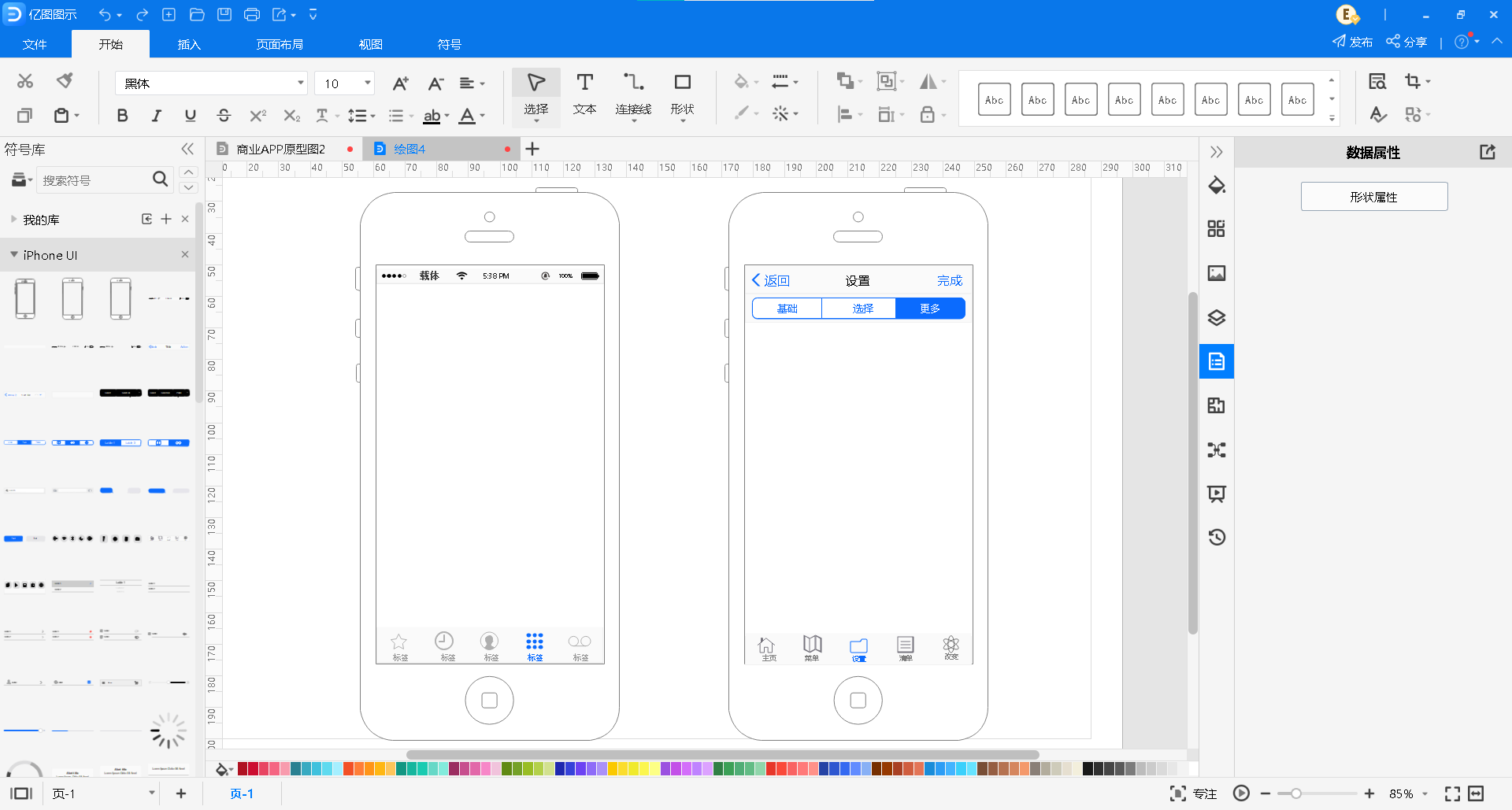
Task: Select the Text tool
Action: pyautogui.click(x=584, y=94)
